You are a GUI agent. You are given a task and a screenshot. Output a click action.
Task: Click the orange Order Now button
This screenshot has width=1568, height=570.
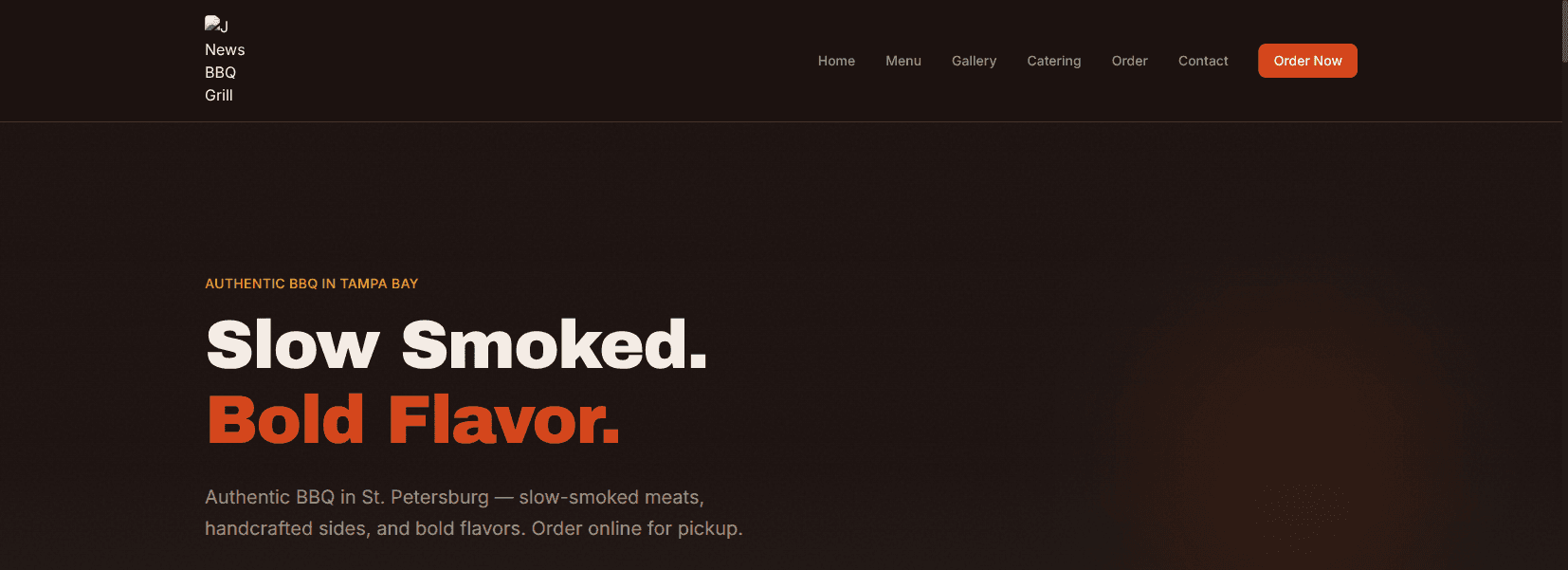1307,61
